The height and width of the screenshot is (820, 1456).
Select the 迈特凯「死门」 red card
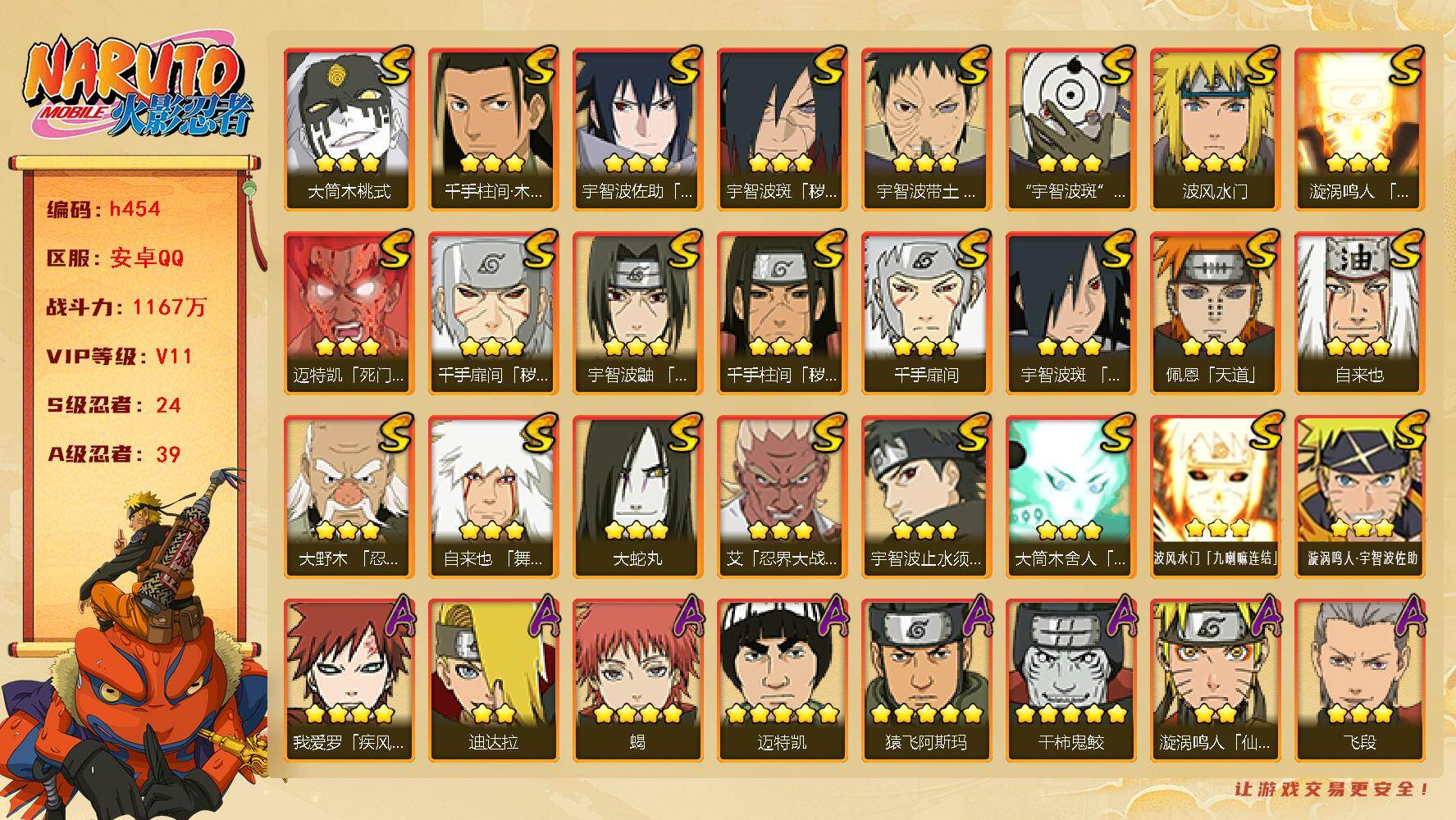(349, 313)
